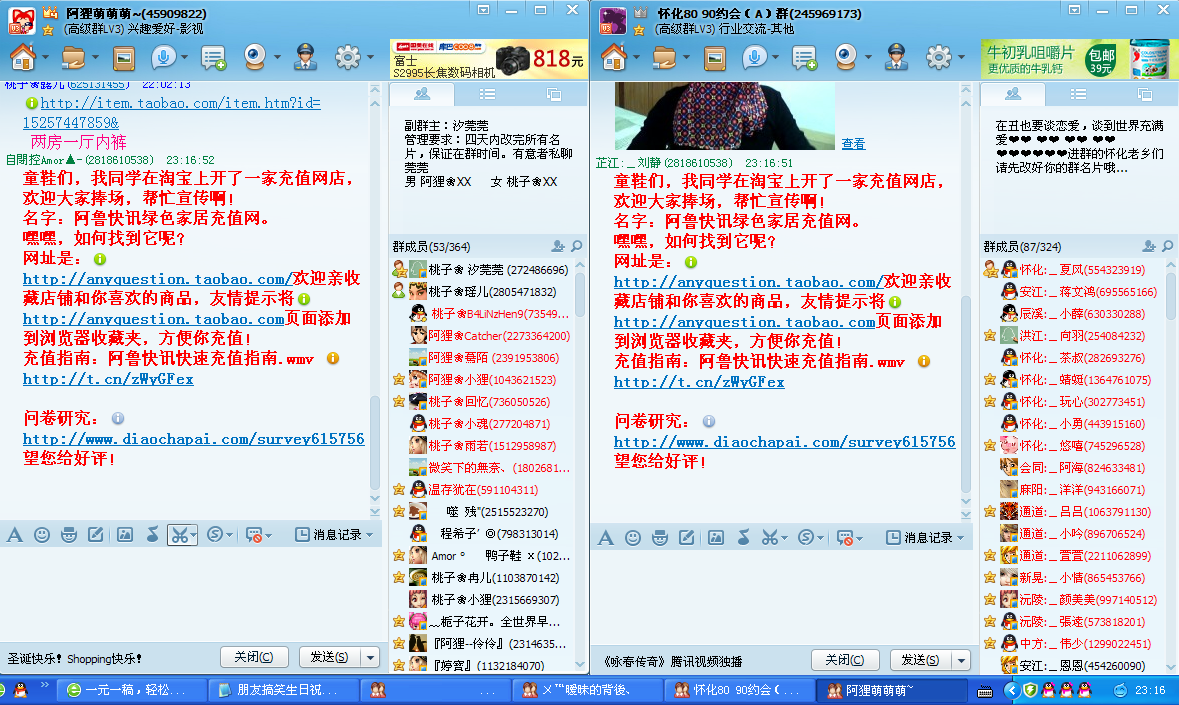Send picture icon in left window
The height and width of the screenshot is (705, 1179).
[x=125, y=535]
